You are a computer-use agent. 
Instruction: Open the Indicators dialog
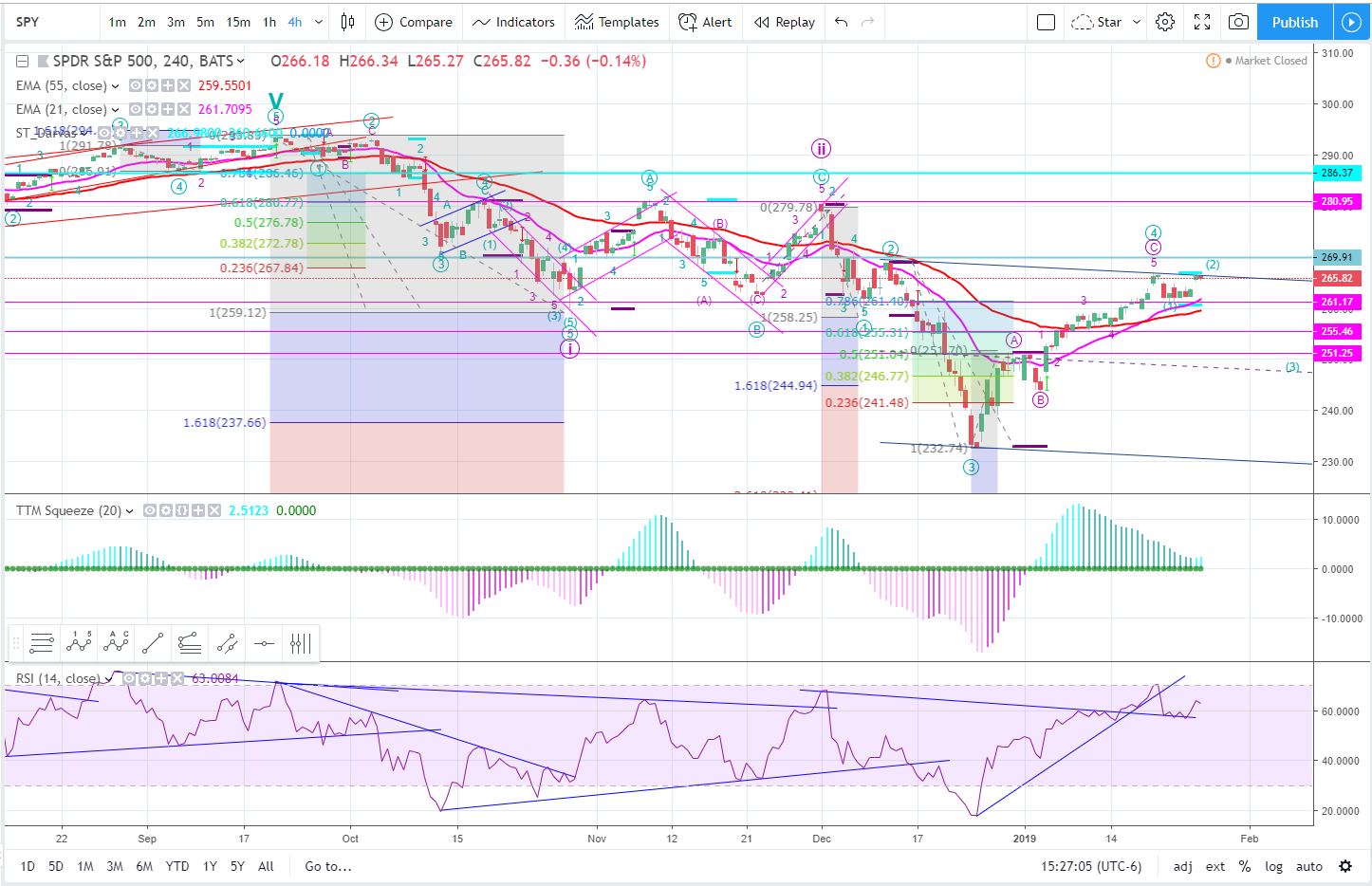[x=513, y=22]
